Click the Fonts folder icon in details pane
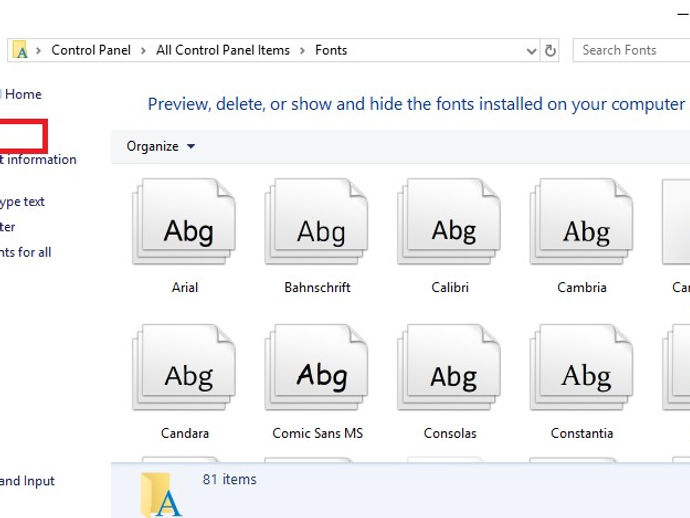Screen dimensions: 690x518 pos(161,495)
